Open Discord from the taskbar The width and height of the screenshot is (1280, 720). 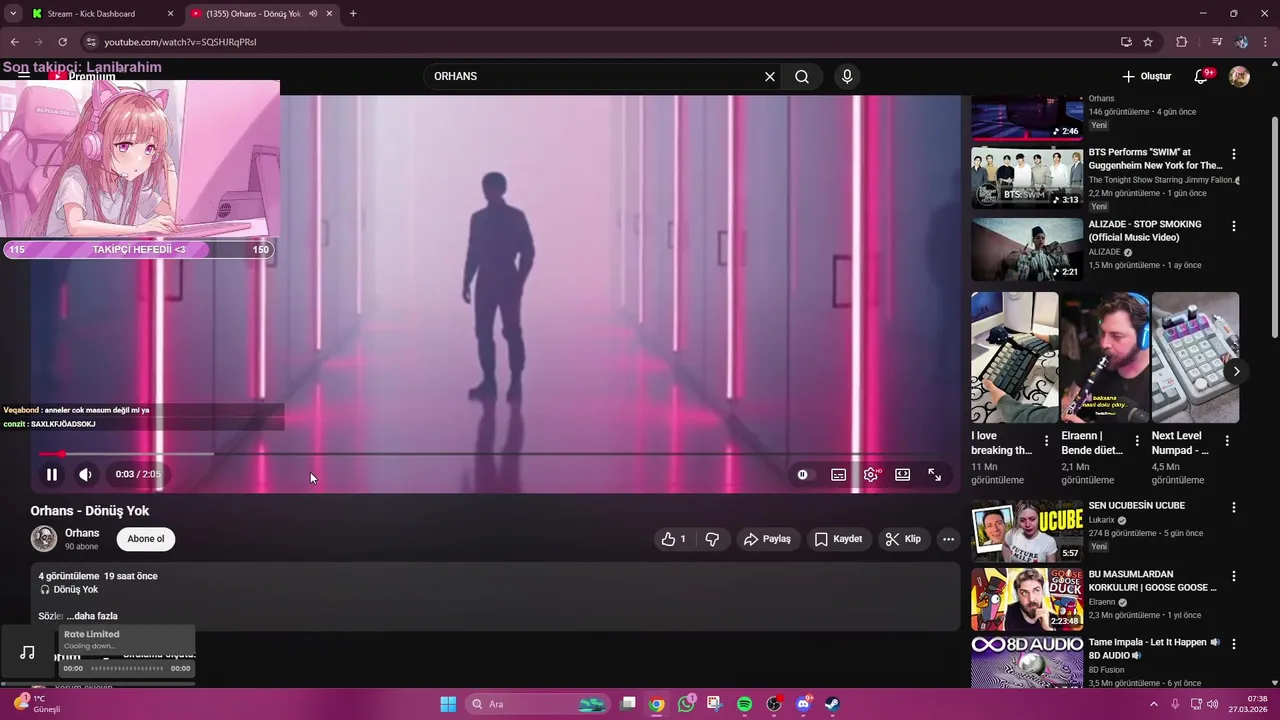tap(803, 704)
